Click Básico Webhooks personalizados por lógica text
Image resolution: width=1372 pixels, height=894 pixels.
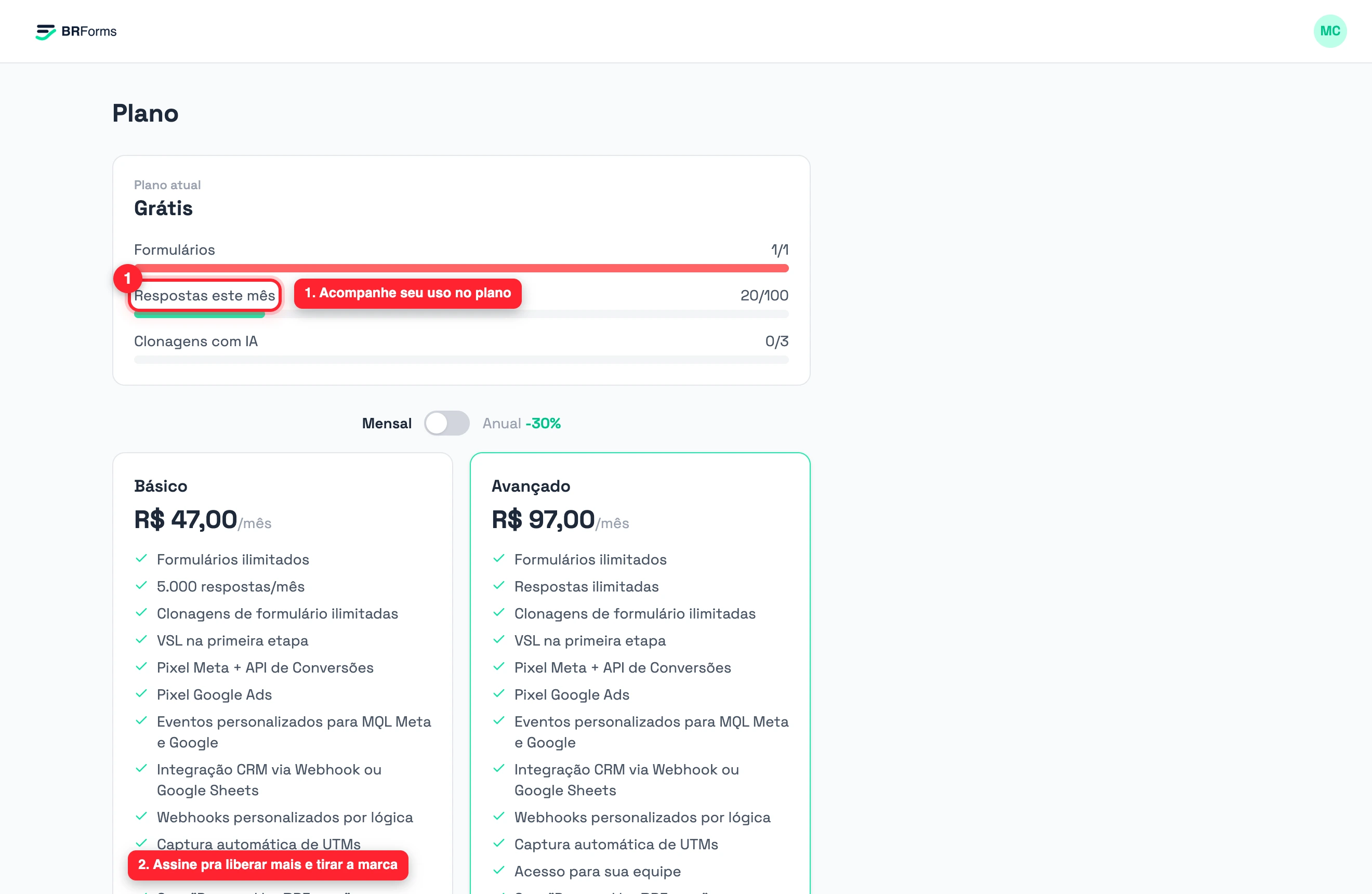coord(285,818)
